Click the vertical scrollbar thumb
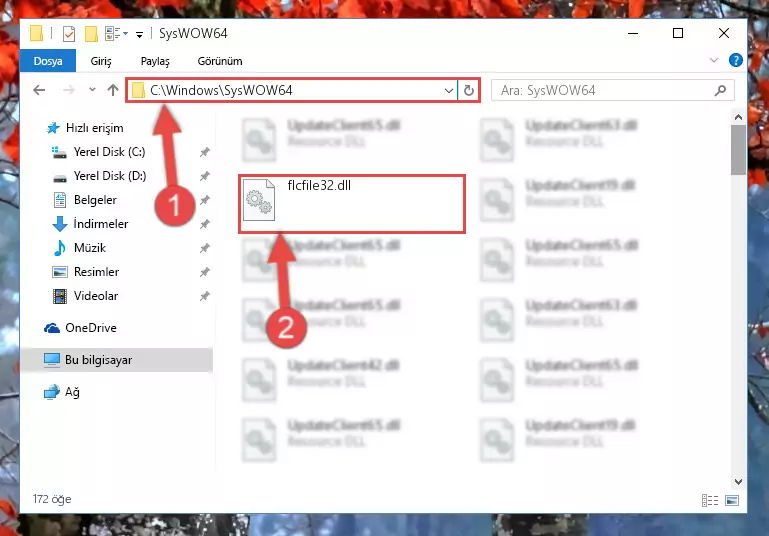The image size is (769, 536). click(x=738, y=150)
